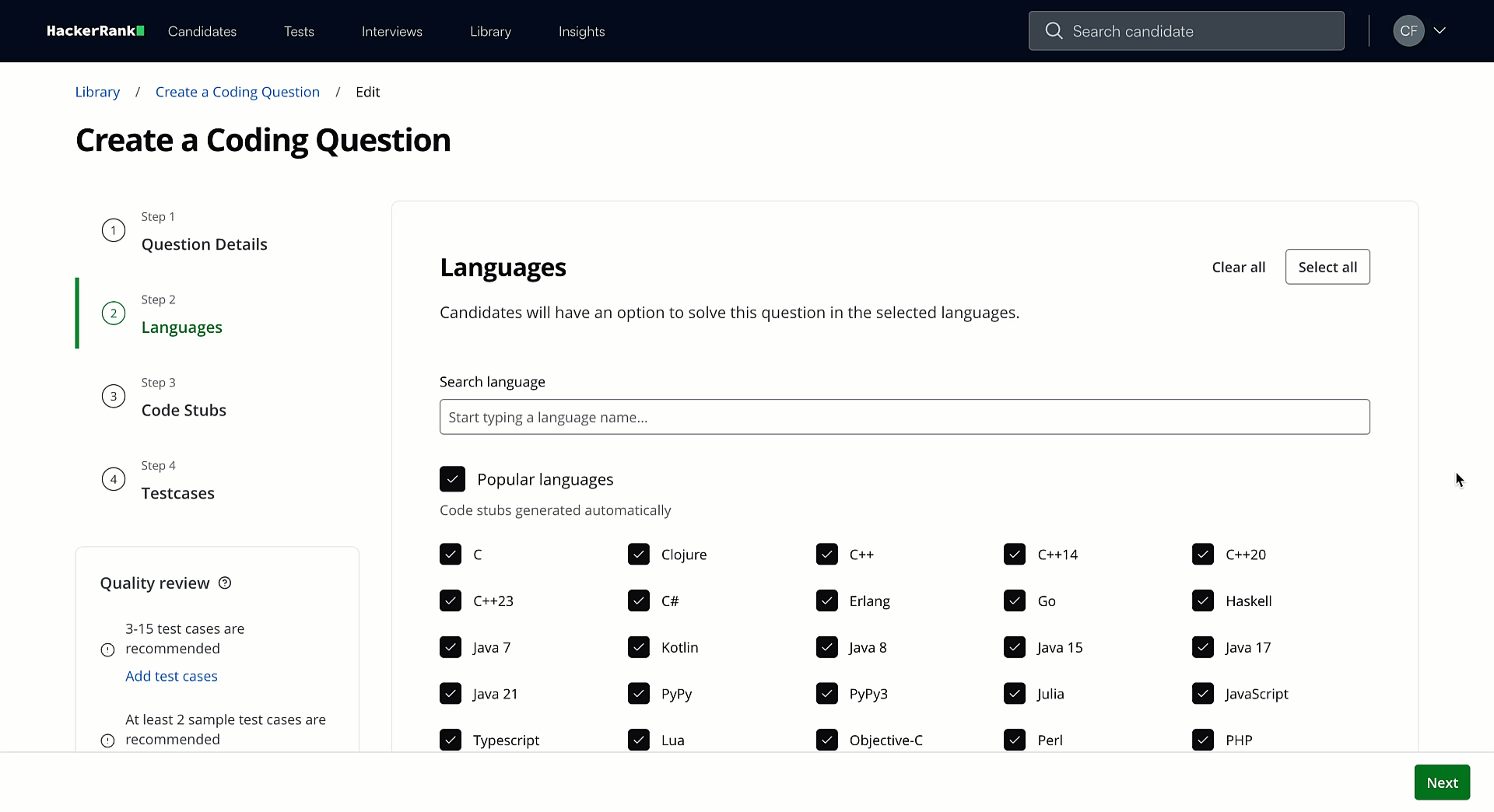This screenshot has height=812, width=1494.
Task: Expand the account dropdown chevron
Action: click(x=1441, y=31)
